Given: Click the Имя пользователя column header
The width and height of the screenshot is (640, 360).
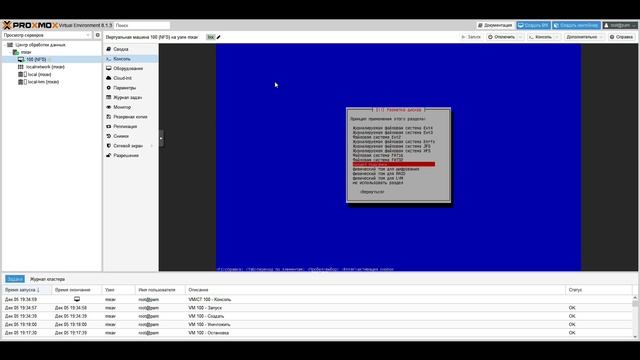Looking at the screenshot, I should [160, 290].
